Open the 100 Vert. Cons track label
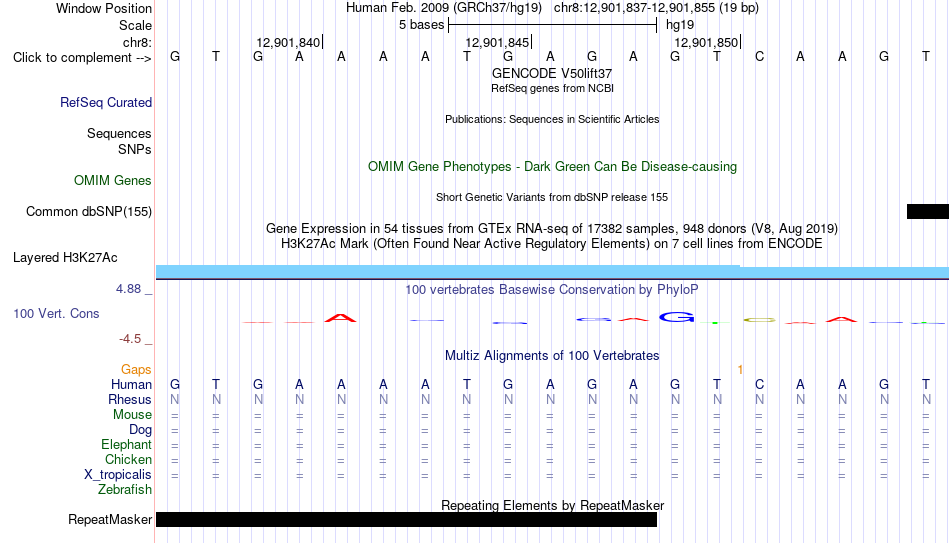Screen dimensions: 950x543 click(56, 313)
